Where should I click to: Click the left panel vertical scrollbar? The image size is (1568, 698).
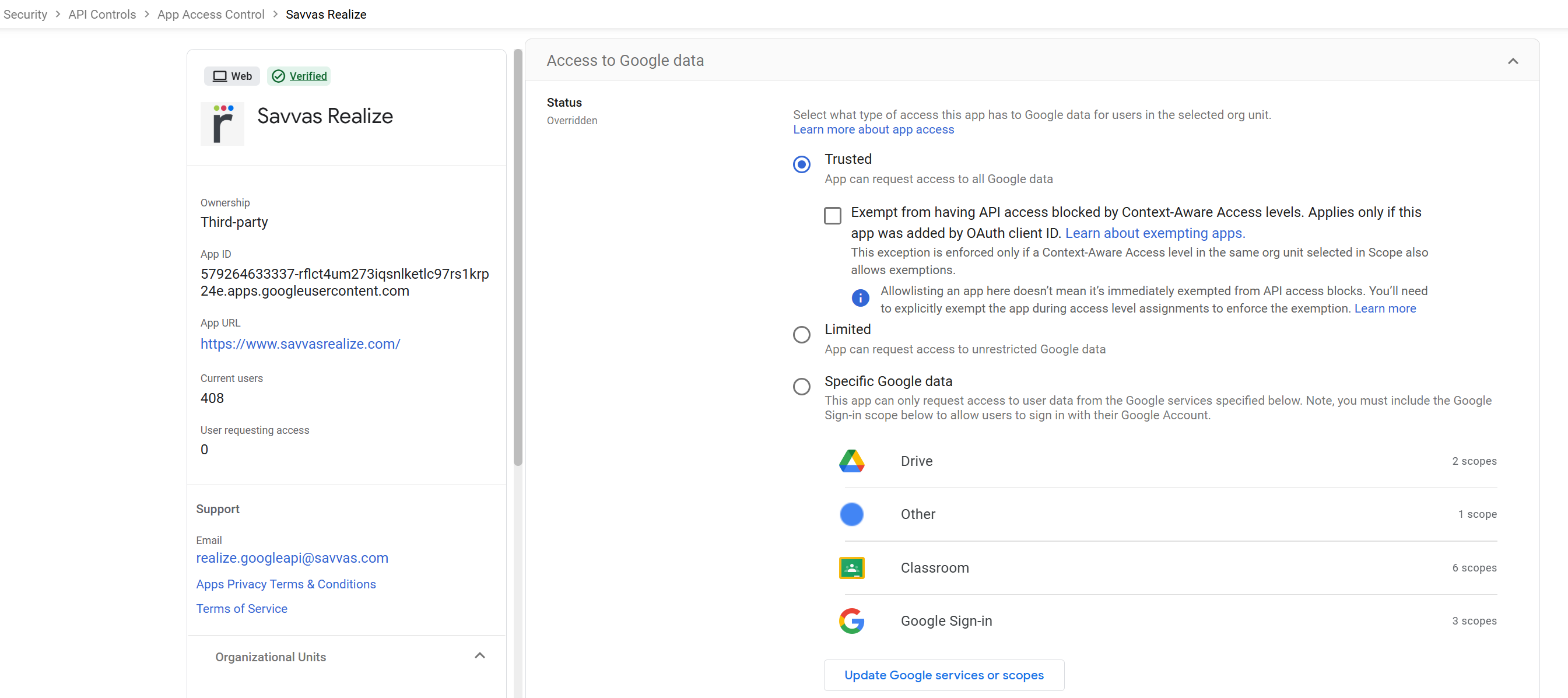point(518,258)
